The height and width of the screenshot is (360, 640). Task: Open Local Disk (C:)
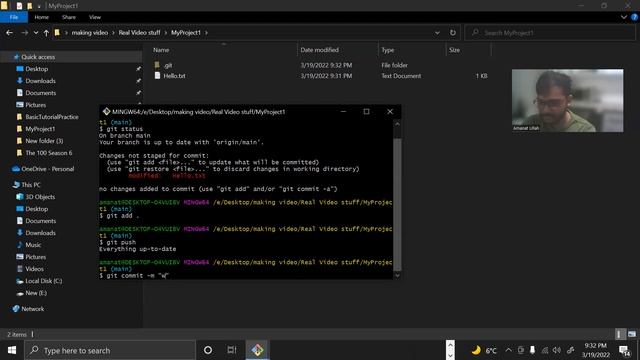[44, 281]
